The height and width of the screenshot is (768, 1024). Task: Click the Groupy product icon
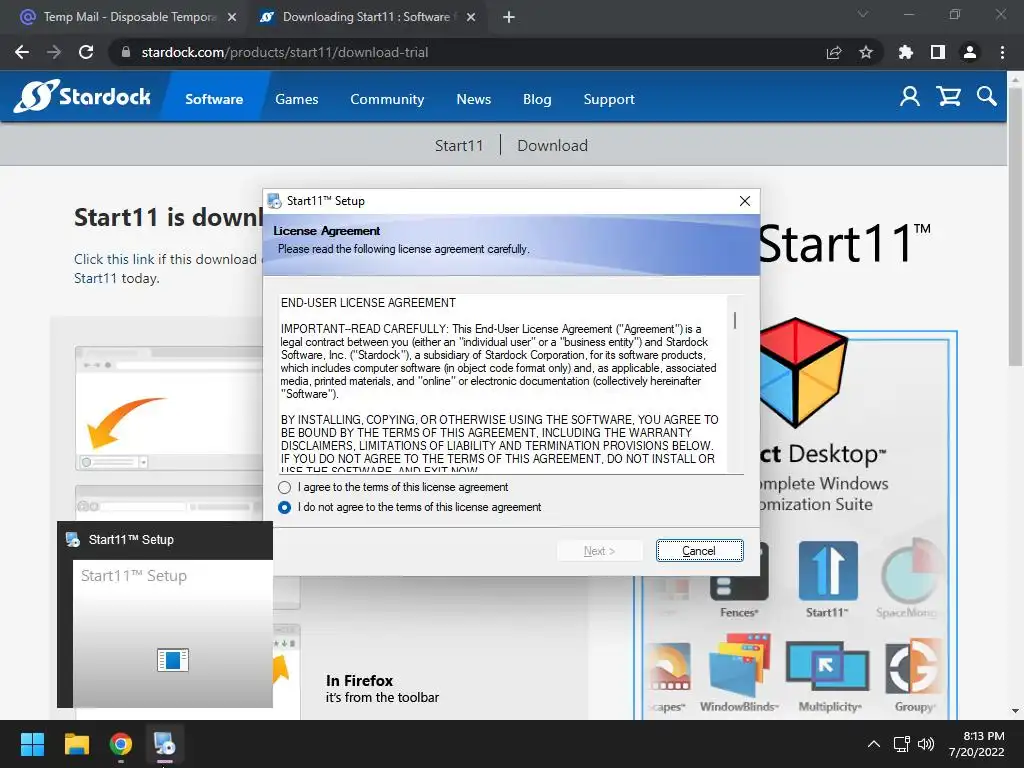click(914, 667)
